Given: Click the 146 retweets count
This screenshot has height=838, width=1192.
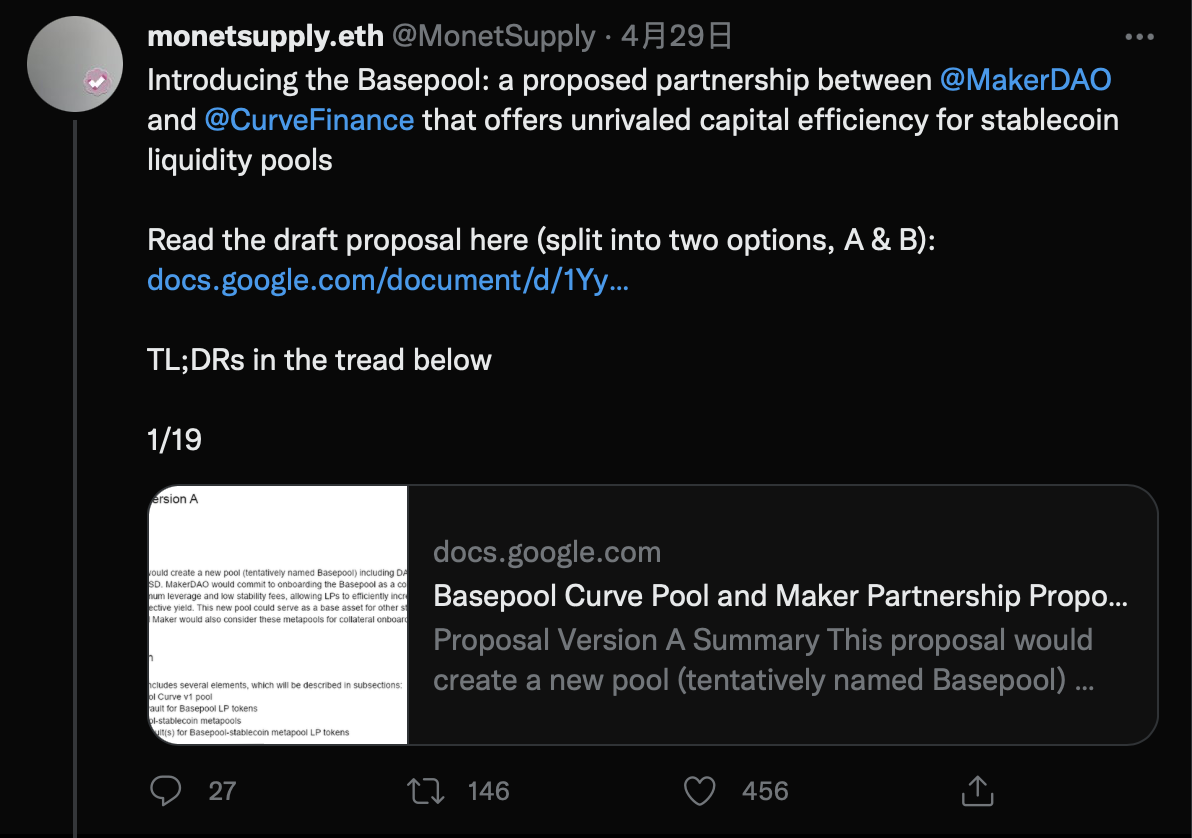Looking at the screenshot, I should [x=489, y=791].
